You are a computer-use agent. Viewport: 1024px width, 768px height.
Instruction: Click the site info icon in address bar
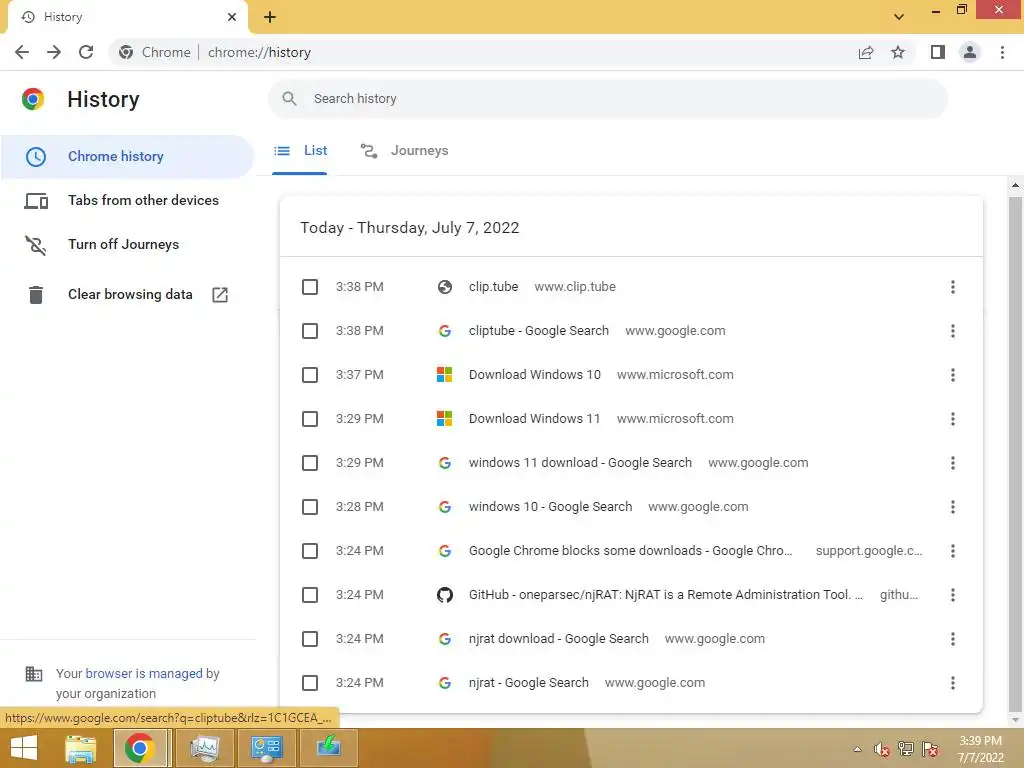tap(126, 52)
